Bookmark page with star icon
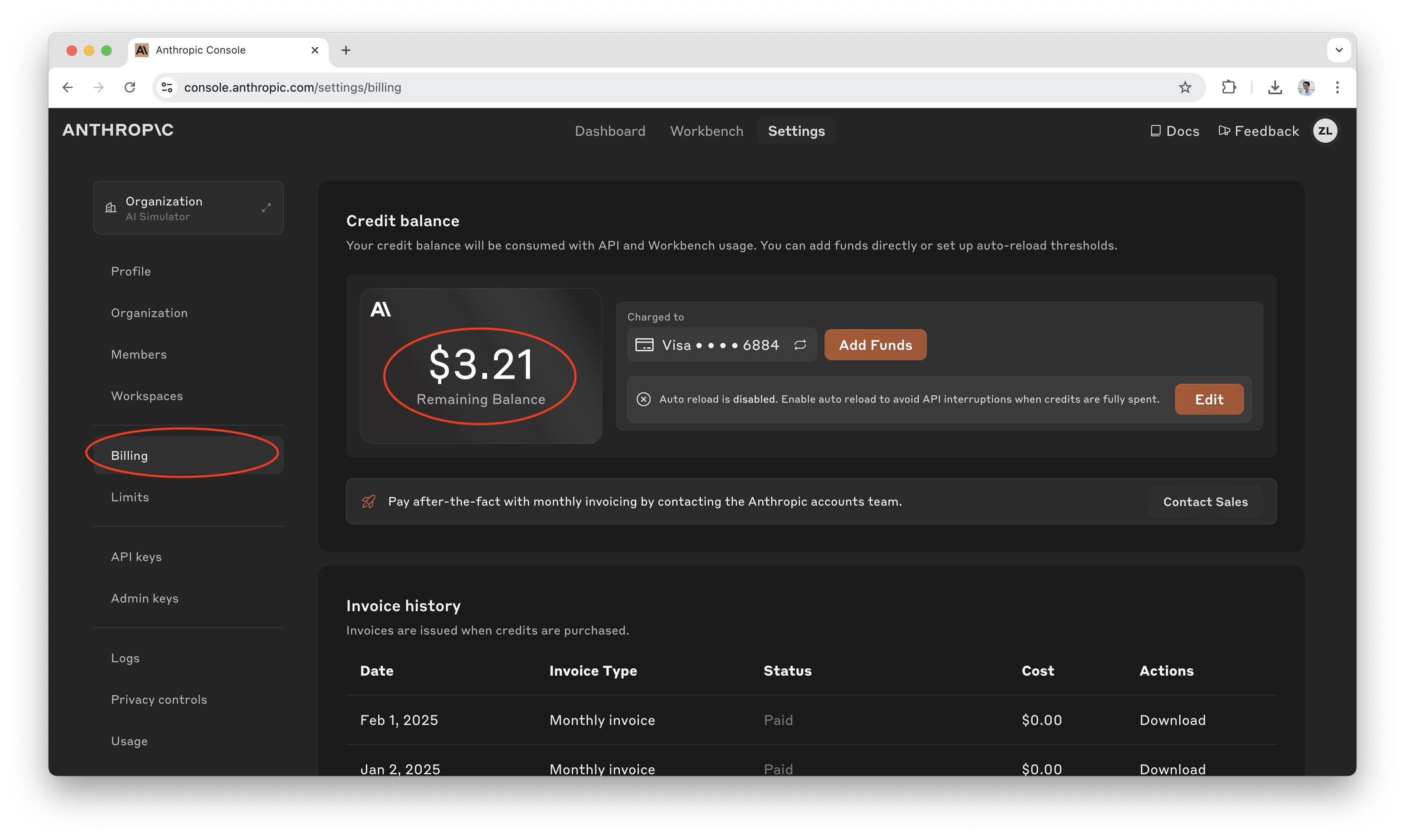The height and width of the screenshot is (840, 1405). coord(1185,87)
